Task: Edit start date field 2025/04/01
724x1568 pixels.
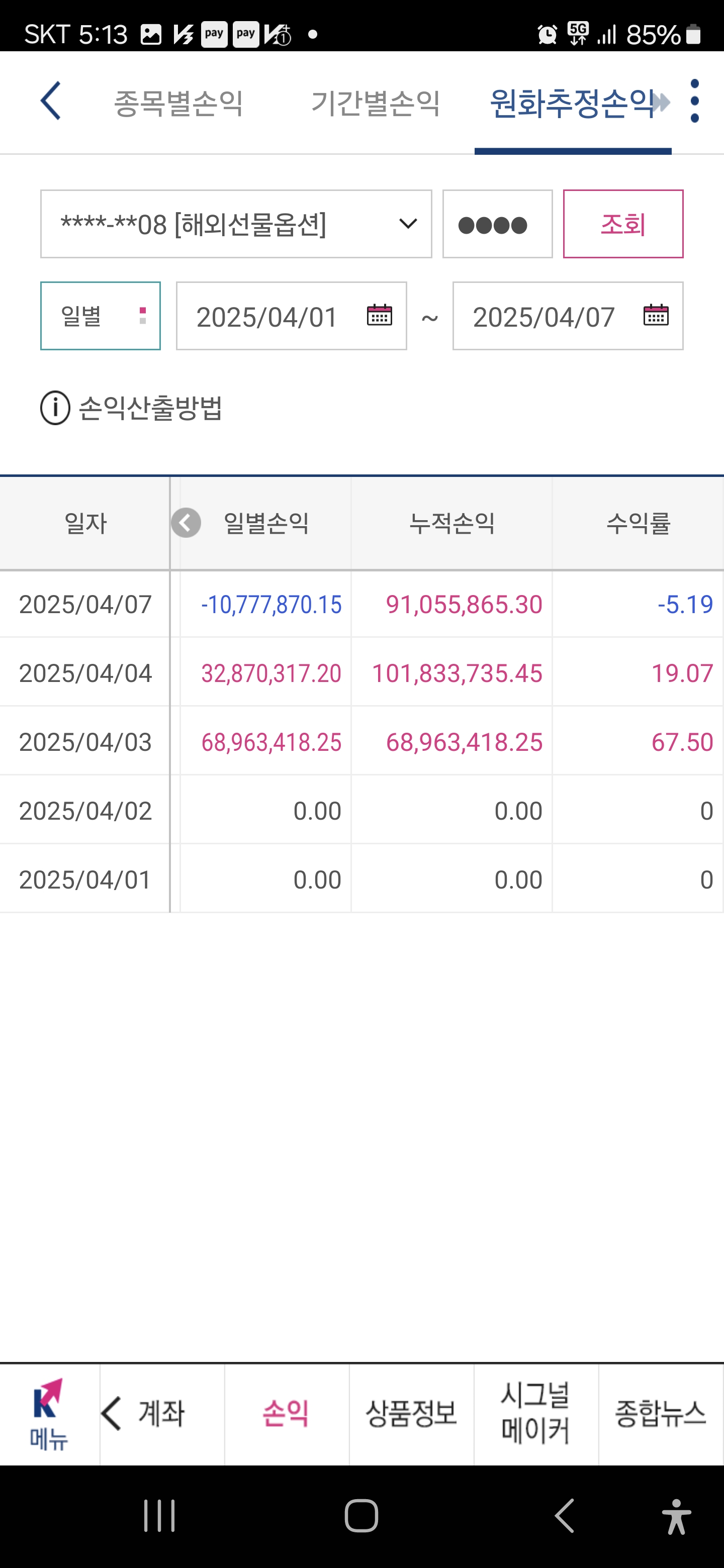Action: 292,316
